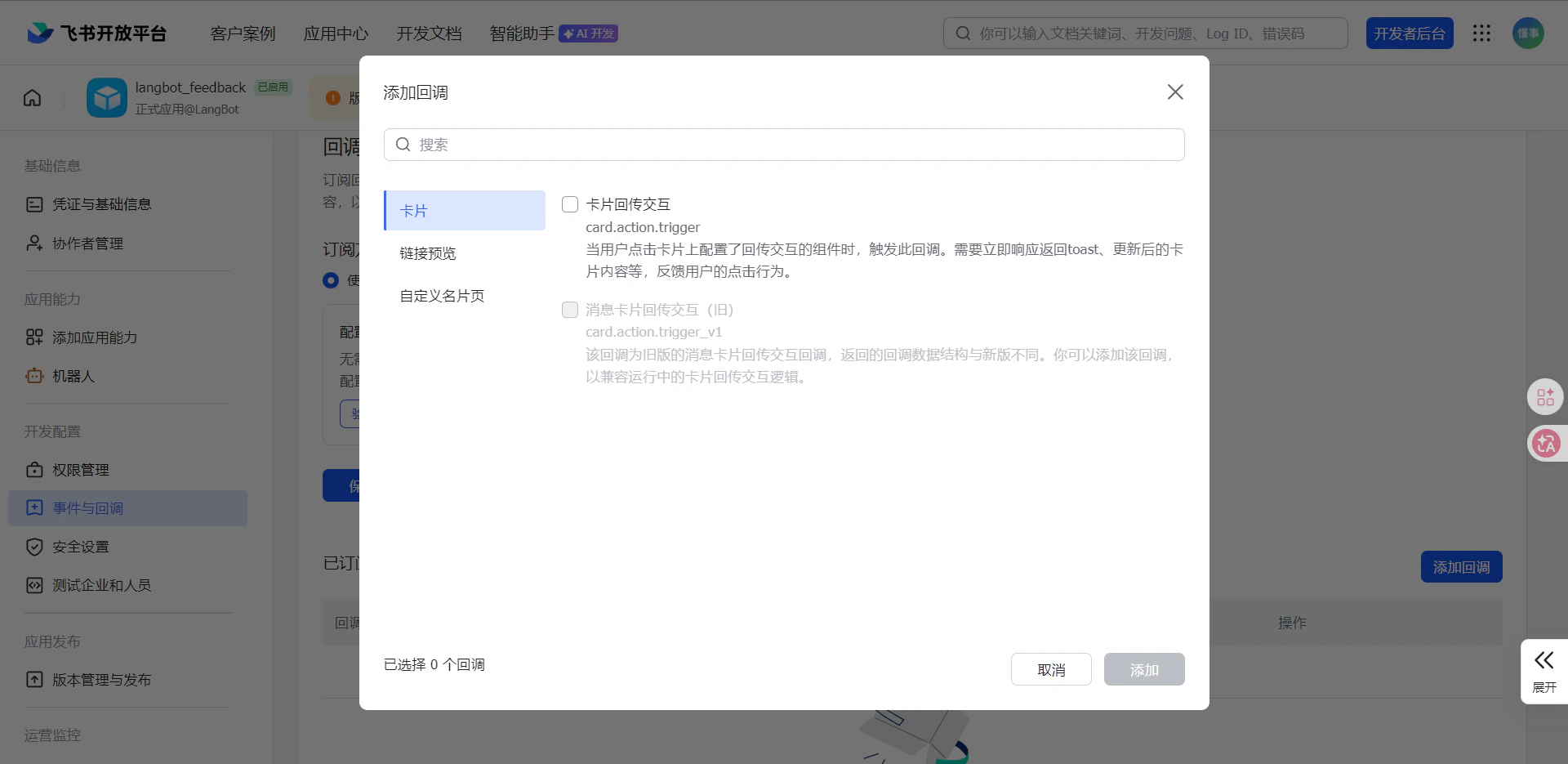This screenshot has width=1568, height=764.
Task: Select the radio button under 订阅方式
Action: tap(330, 280)
